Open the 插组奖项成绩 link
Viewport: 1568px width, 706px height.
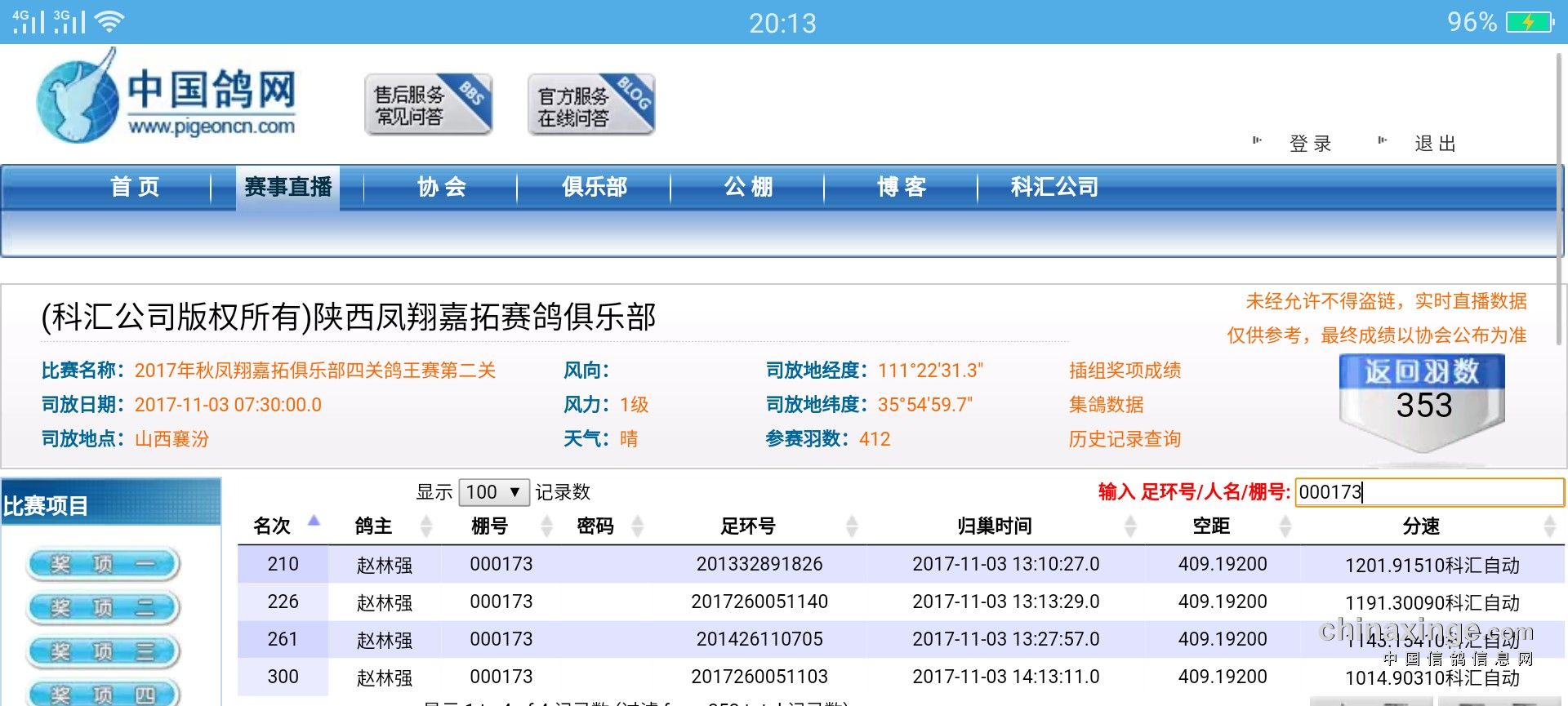(1125, 371)
